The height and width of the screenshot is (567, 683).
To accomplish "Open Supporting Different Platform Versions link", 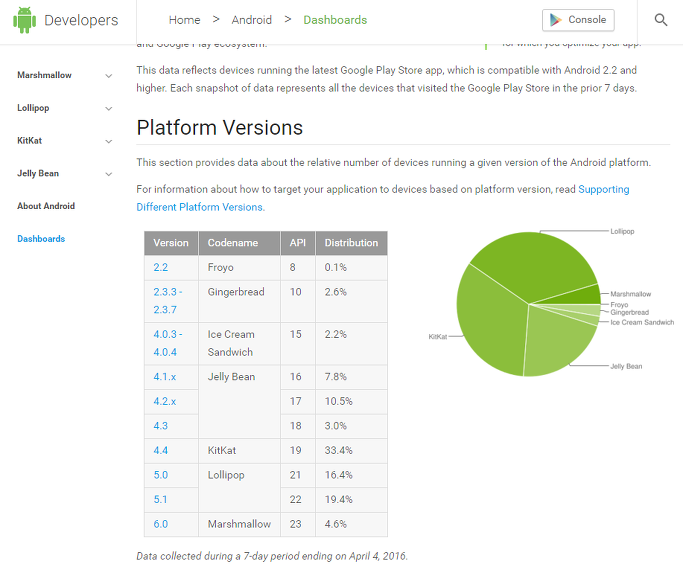I will (383, 198).
